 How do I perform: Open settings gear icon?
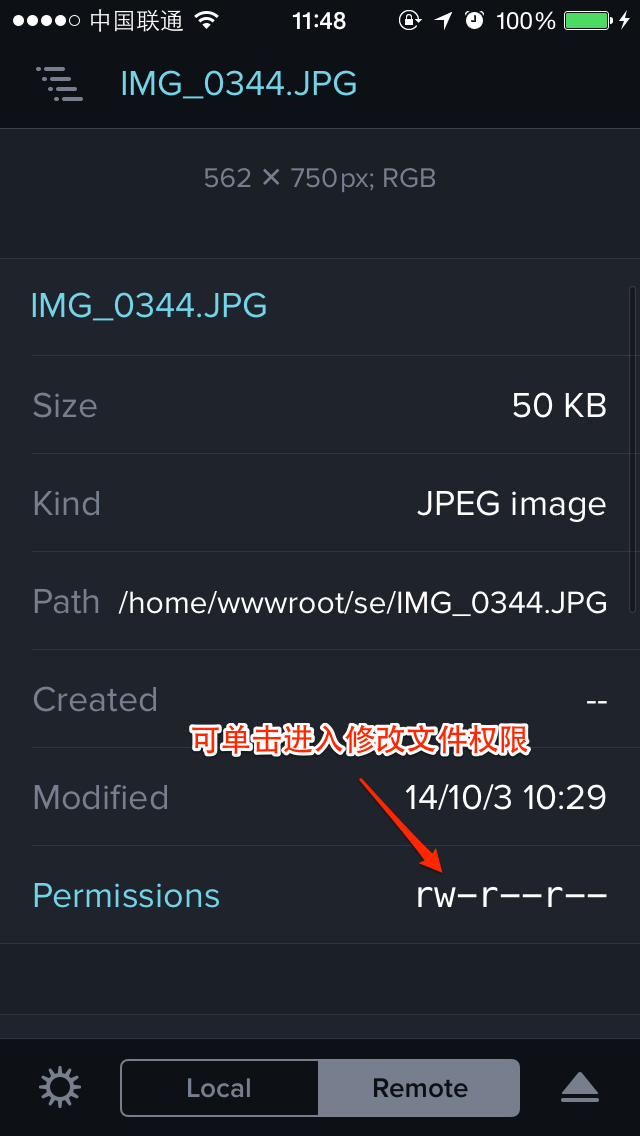pos(60,1087)
